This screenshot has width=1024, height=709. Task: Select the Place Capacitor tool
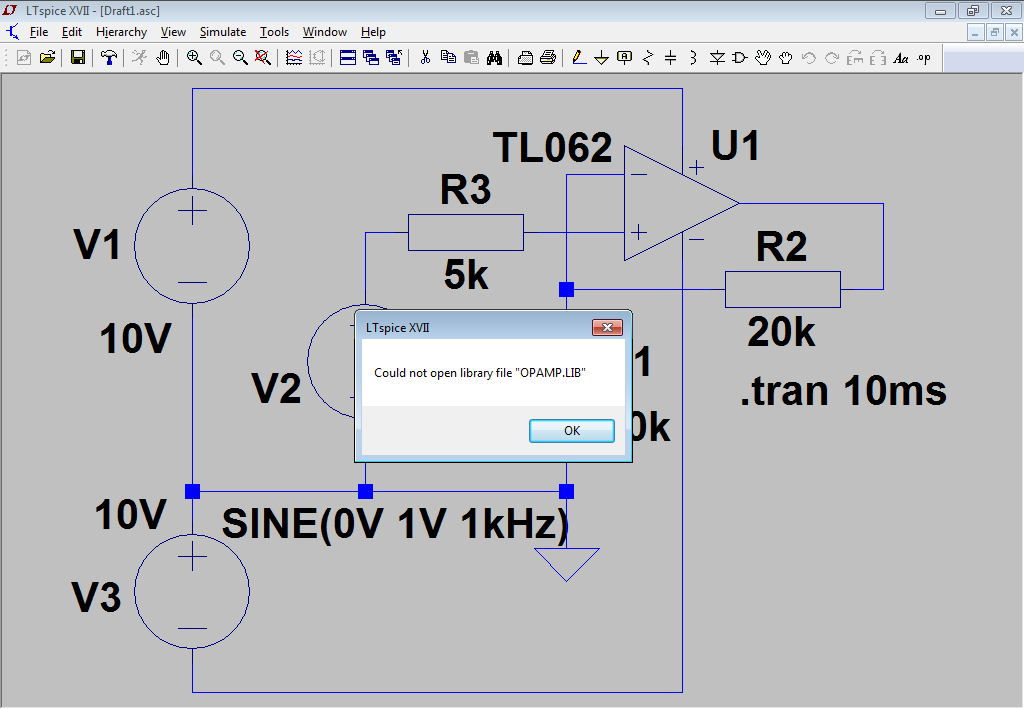[671, 58]
